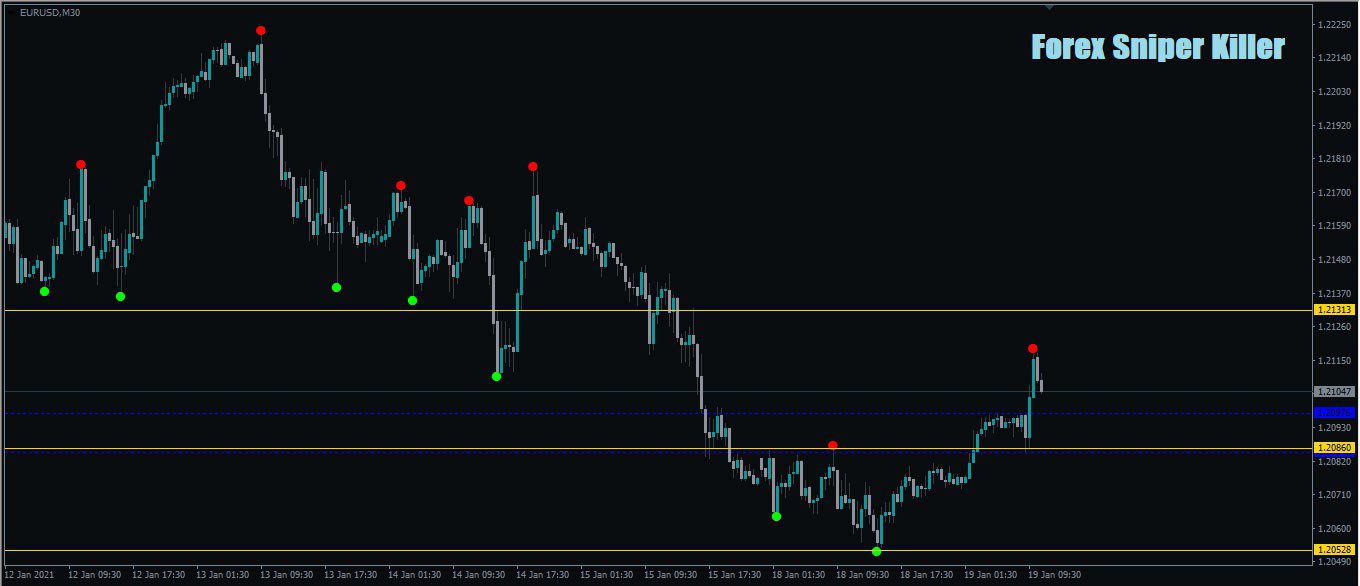This screenshot has width=1360, height=586.
Task: Select the green dot at the 18 Jan 09:30 bottom
Action: click(x=877, y=551)
